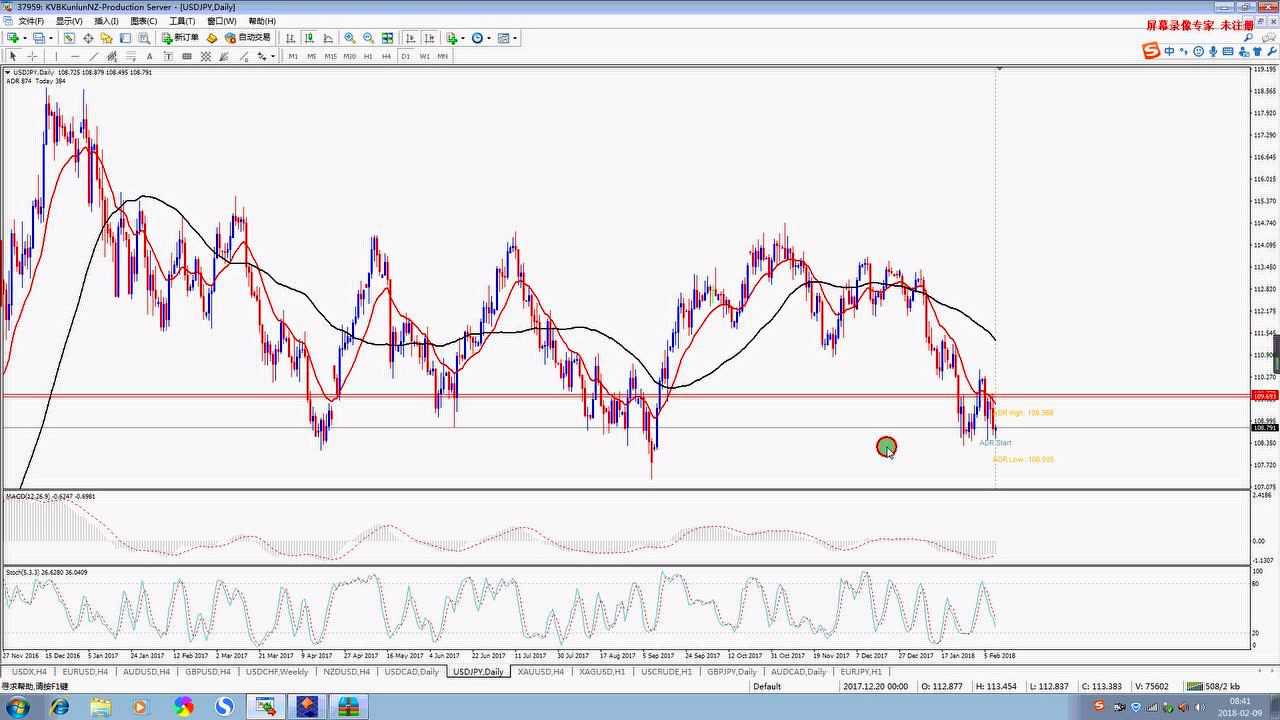The width and height of the screenshot is (1280, 720).
Task: Click the 109.691 red price level label
Action: tap(1264, 396)
